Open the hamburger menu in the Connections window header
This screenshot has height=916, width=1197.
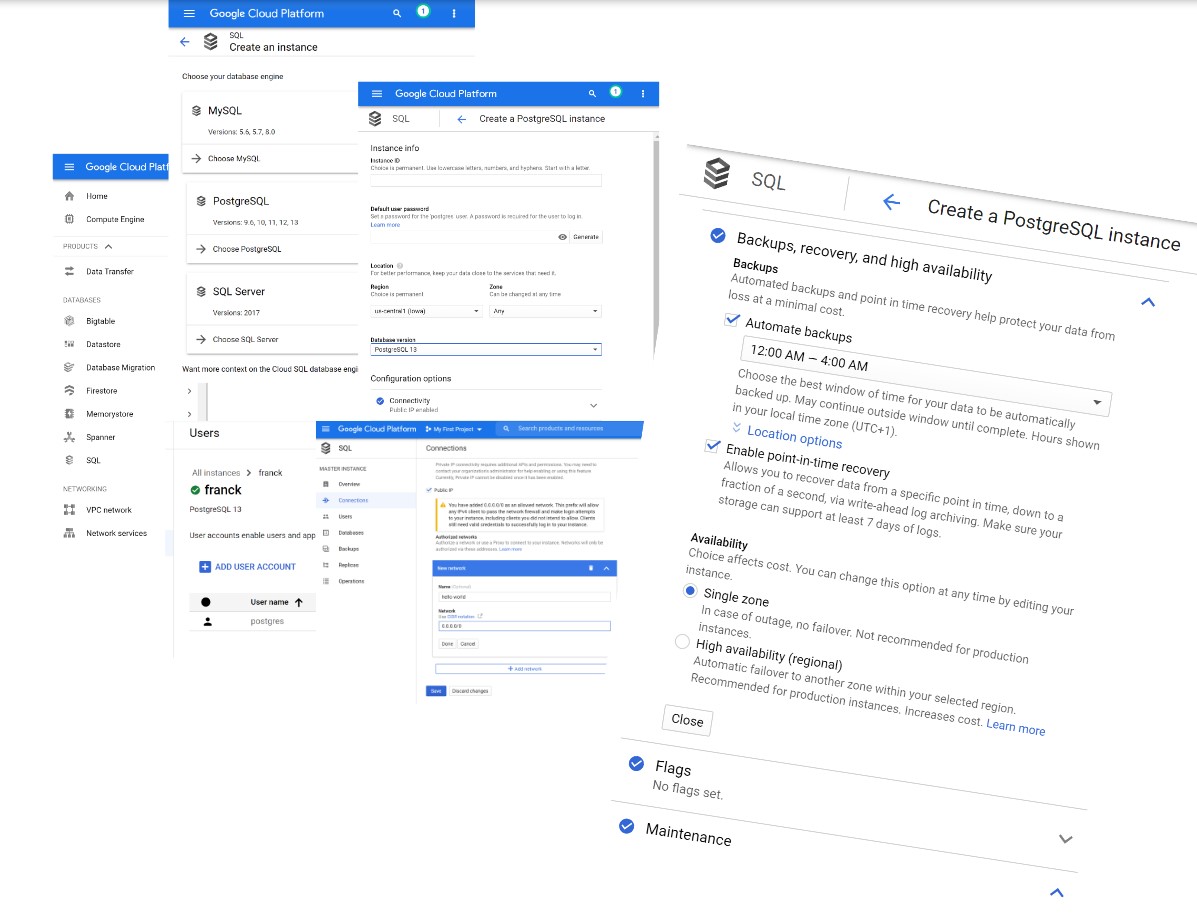point(326,429)
